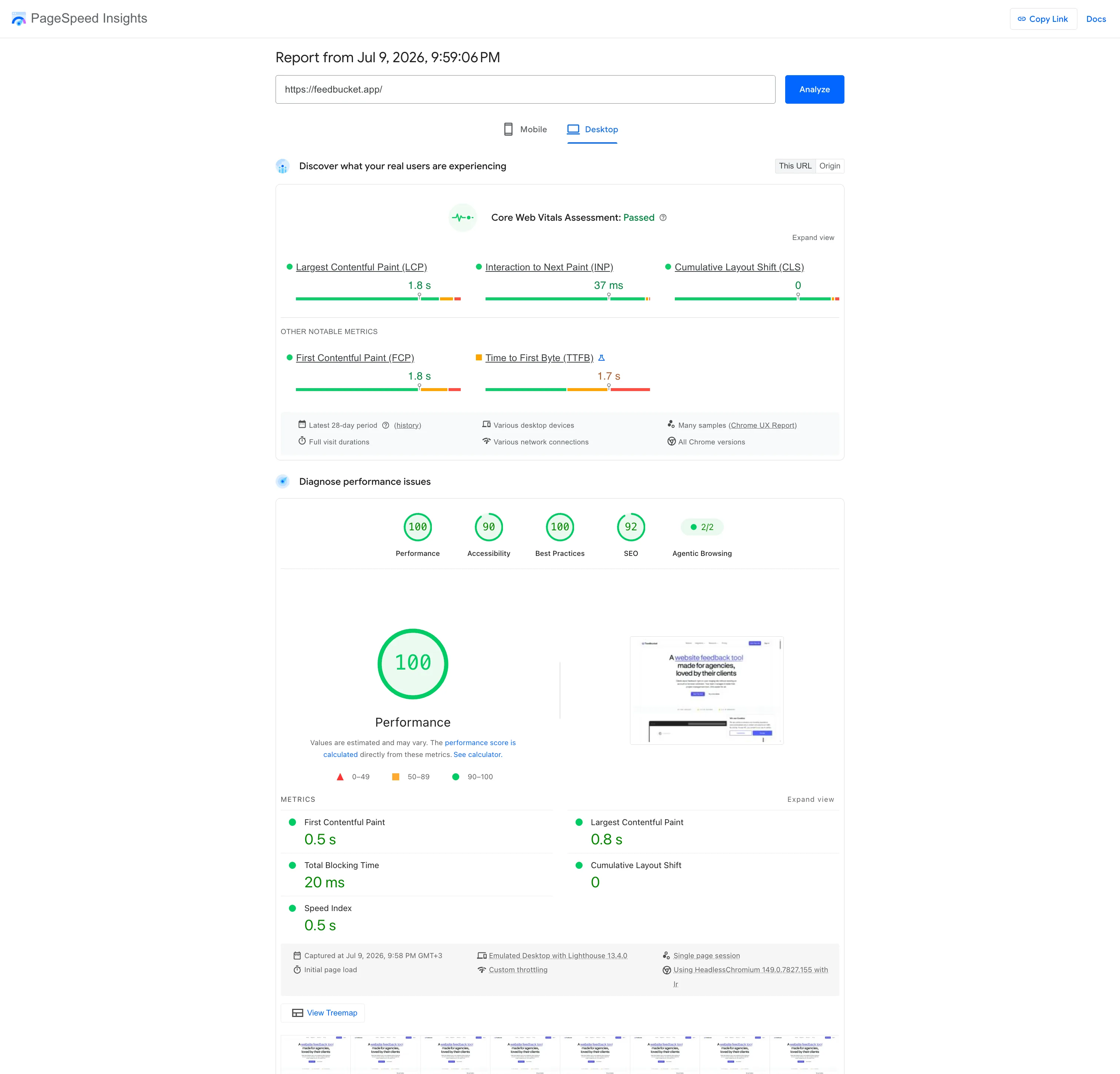Jump to Accessibility score gauge 90
Viewport: 1120px width, 1074px height.
[489, 535]
